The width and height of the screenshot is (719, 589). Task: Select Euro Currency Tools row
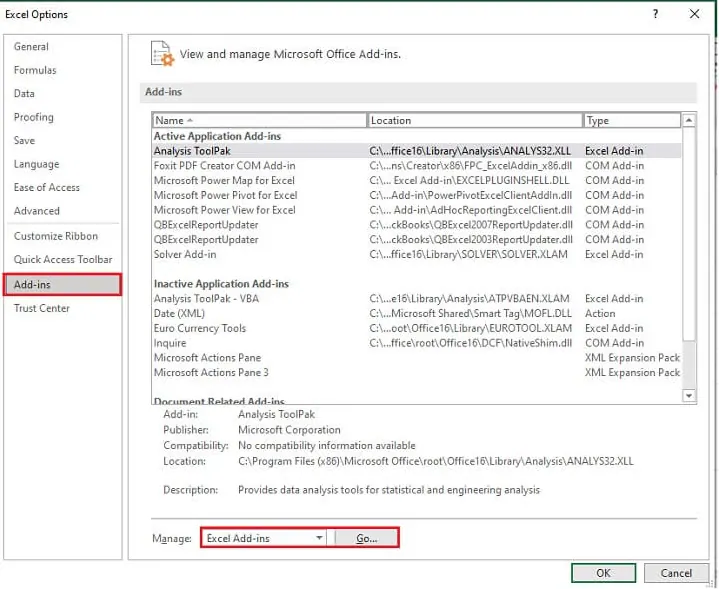416,328
